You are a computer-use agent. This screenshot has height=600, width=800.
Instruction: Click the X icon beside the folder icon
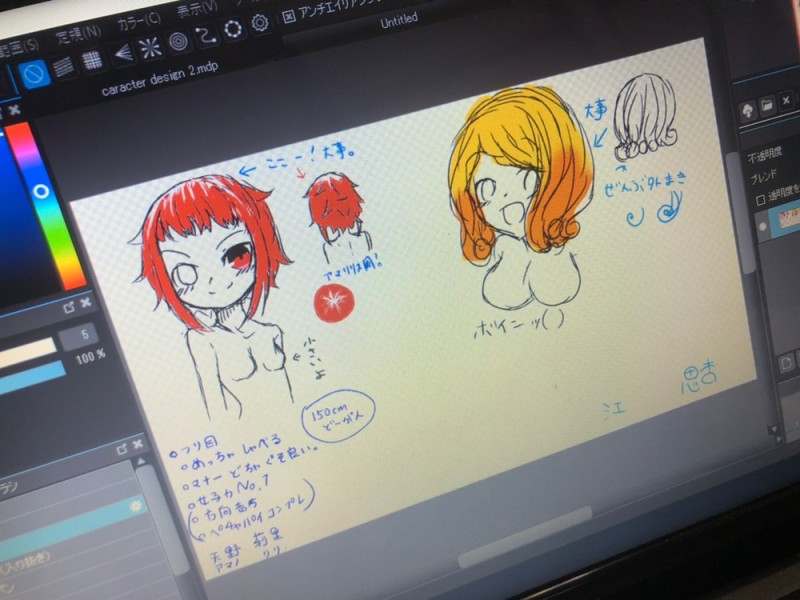786,101
